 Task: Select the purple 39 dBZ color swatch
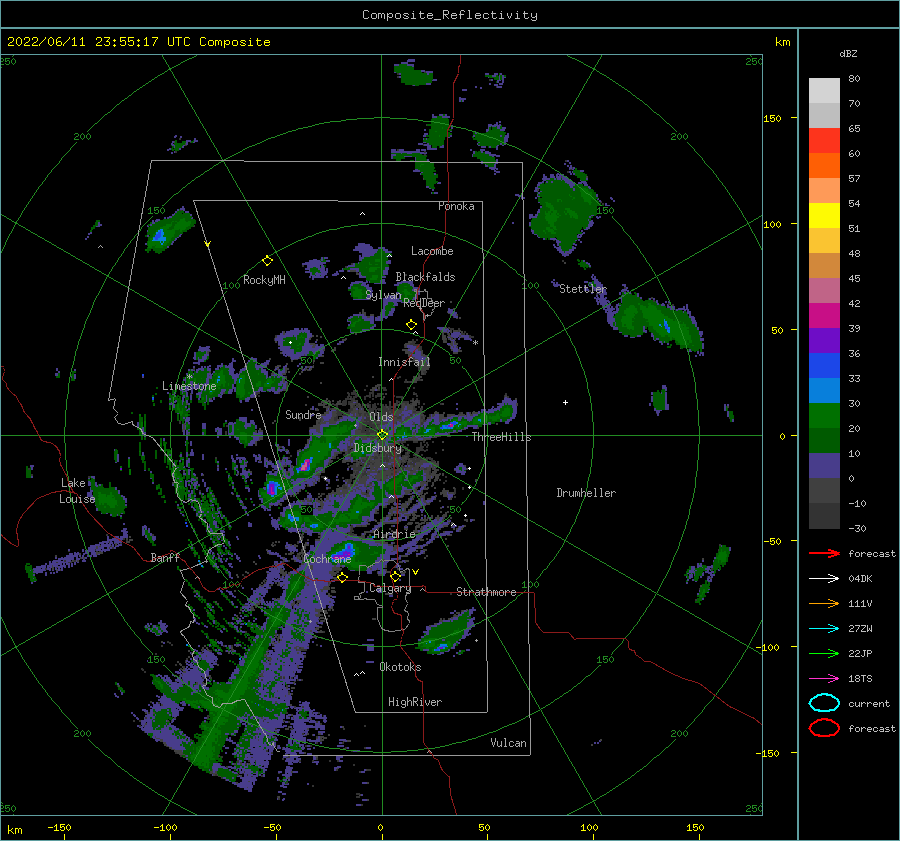pyautogui.click(x=824, y=341)
